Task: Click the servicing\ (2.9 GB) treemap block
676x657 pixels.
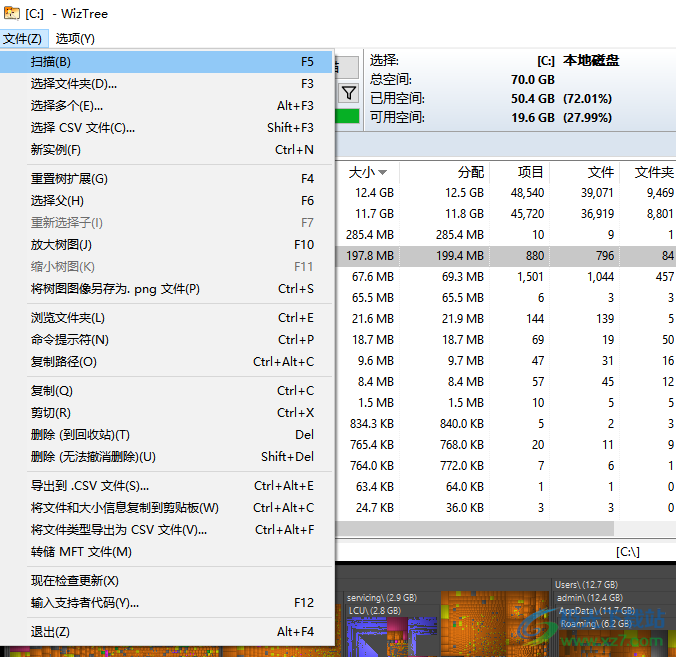Action: (x=382, y=598)
